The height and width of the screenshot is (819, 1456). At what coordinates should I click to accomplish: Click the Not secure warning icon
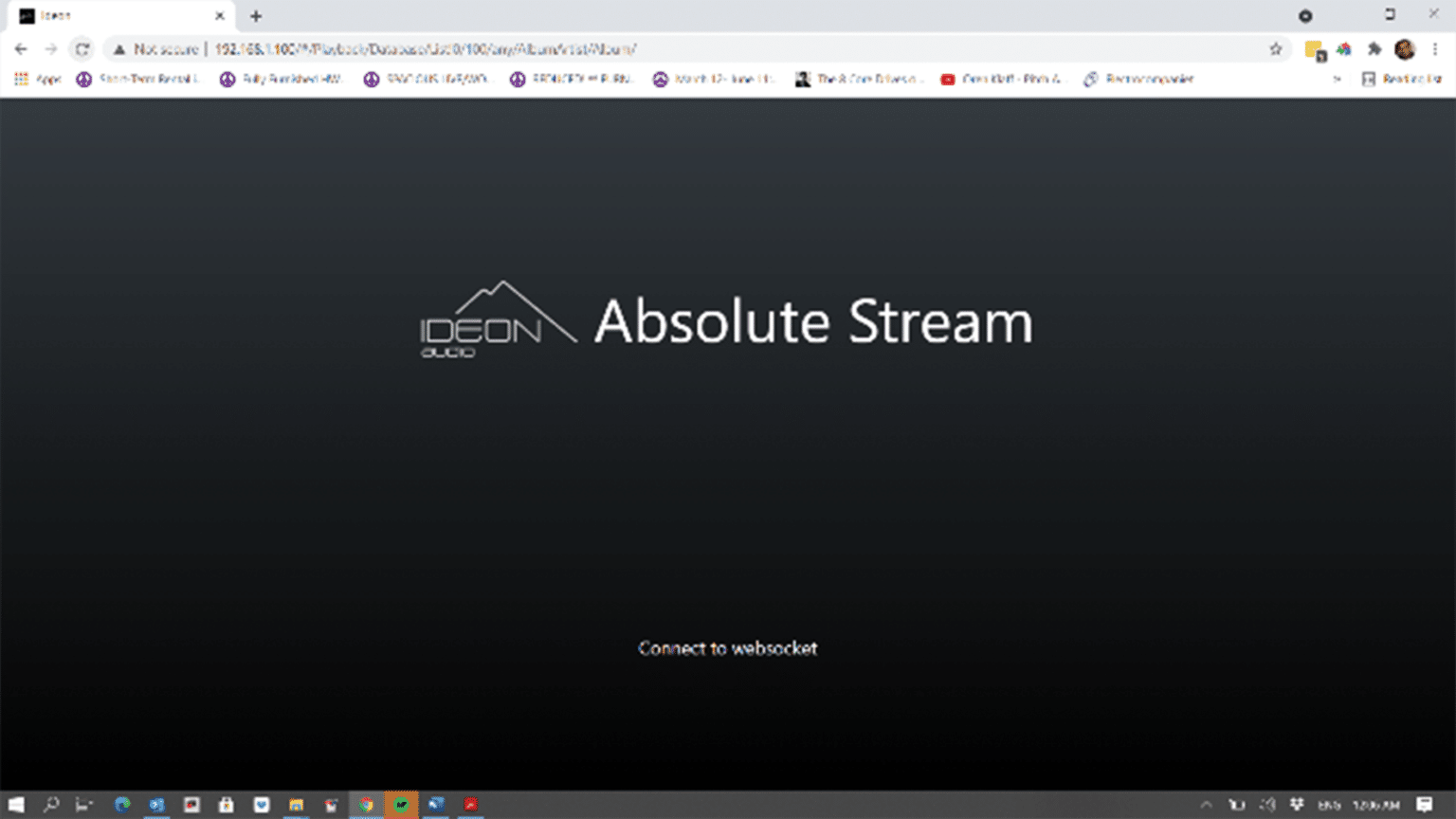pos(119,48)
